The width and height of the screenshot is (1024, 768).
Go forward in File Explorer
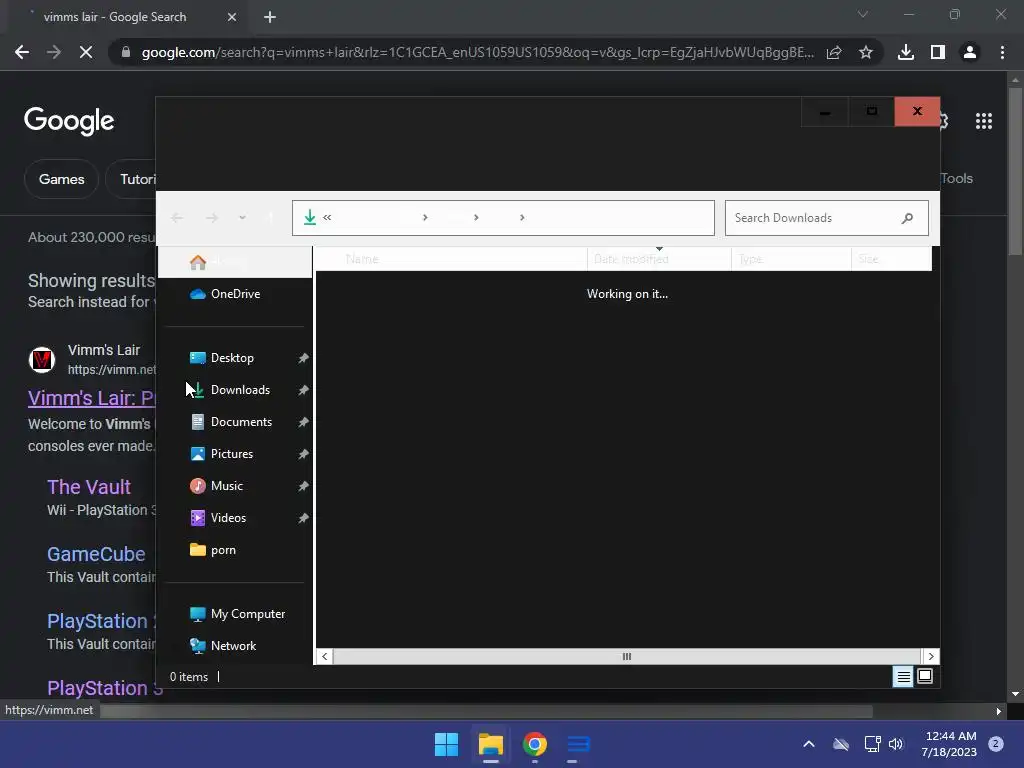coord(212,217)
